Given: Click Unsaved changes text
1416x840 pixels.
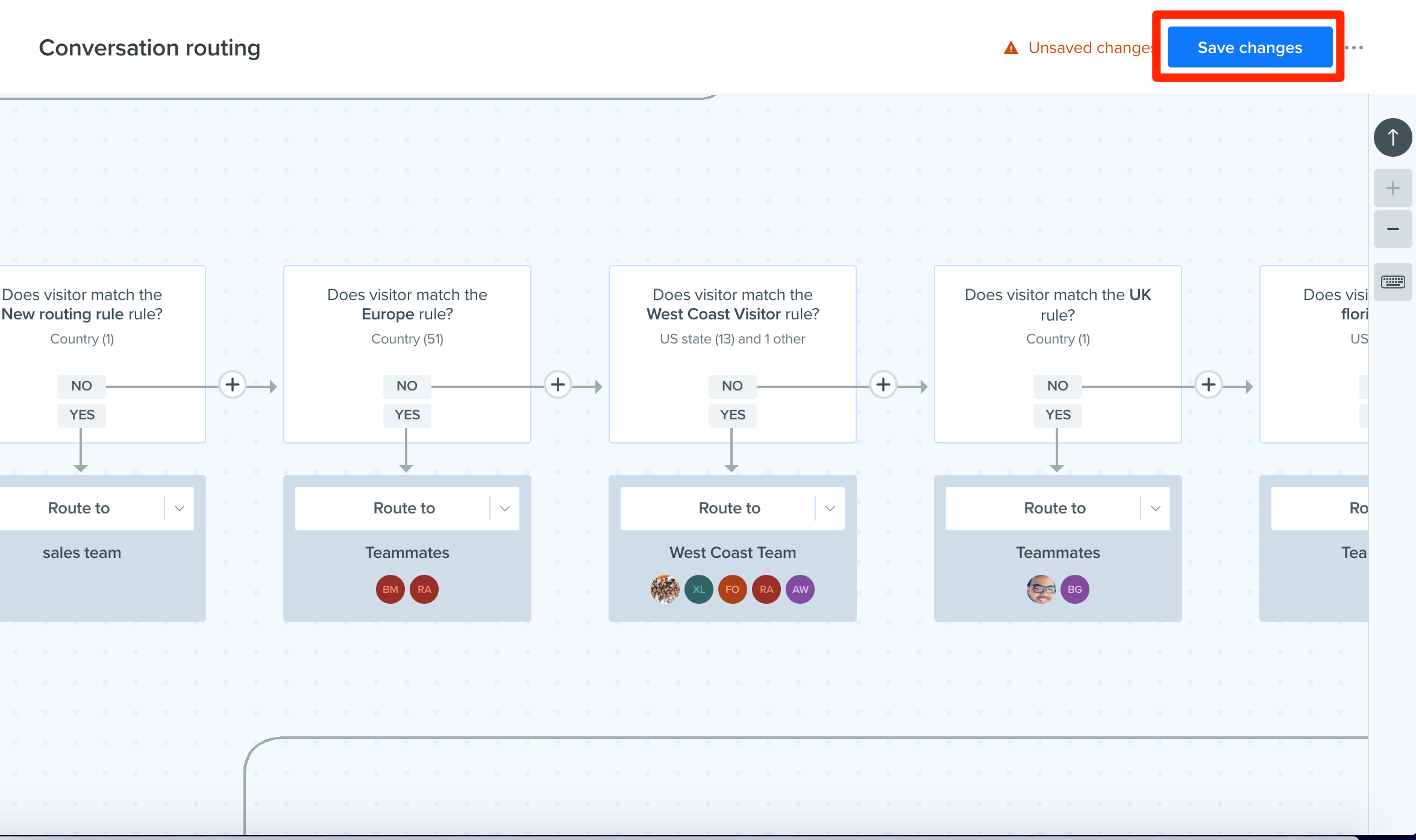Looking at the screenshot, I should [x=1091, y=48].
